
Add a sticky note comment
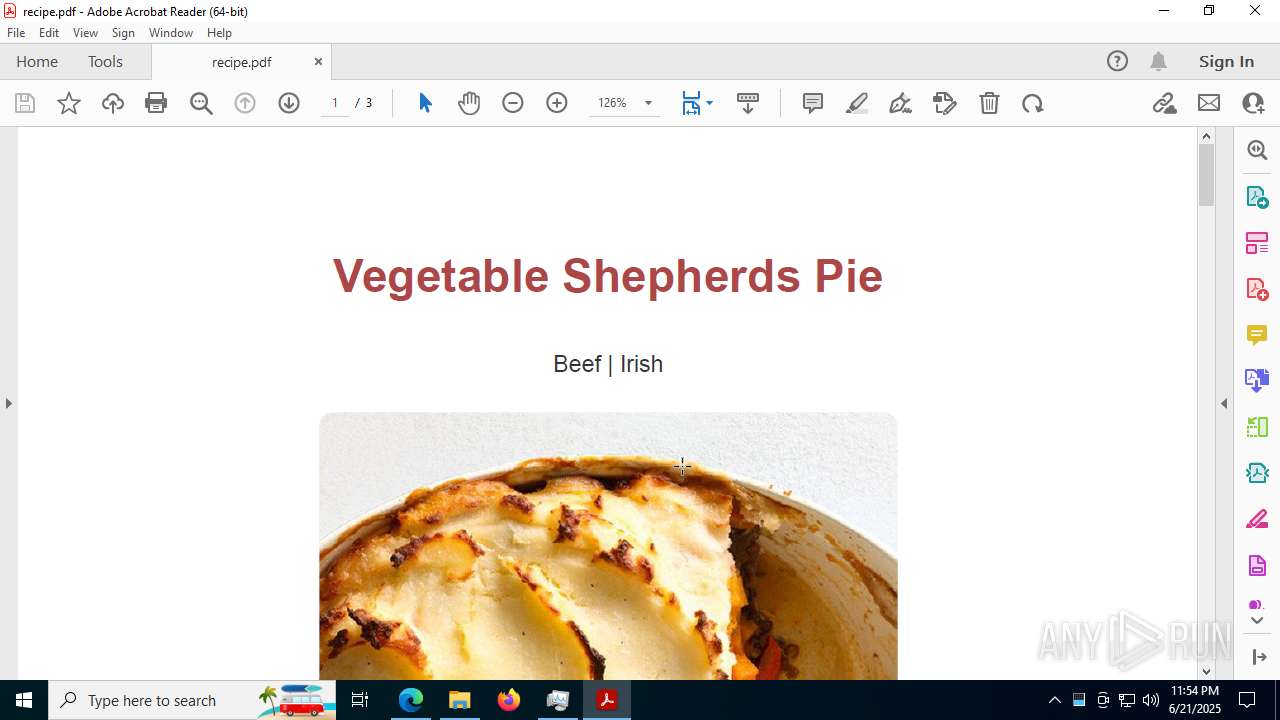(813, 103)
